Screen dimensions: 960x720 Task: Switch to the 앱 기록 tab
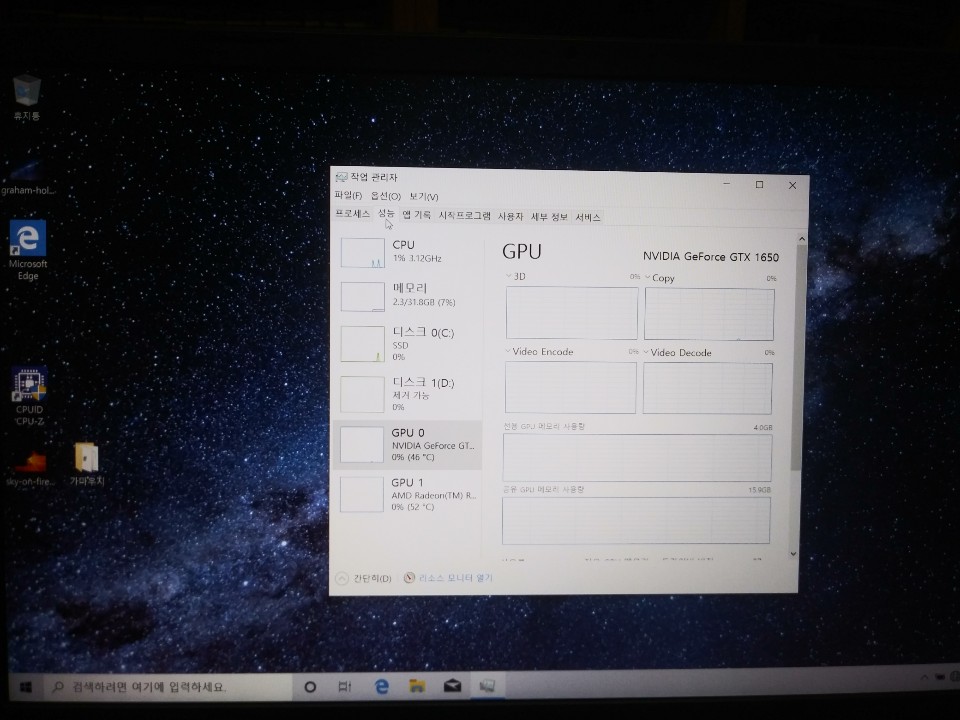416,215
